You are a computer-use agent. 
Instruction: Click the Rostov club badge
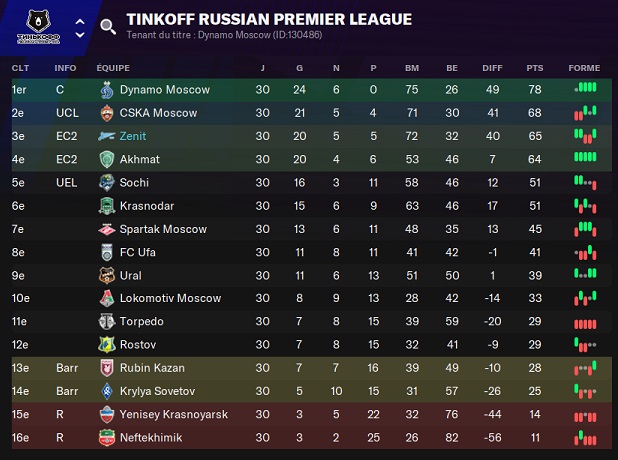[x=107, y=345]
